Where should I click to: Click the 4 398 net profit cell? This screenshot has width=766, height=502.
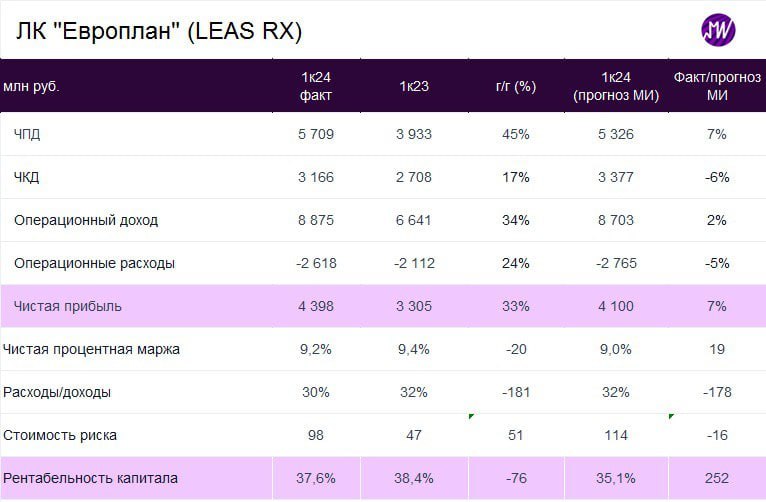[316, 306]
